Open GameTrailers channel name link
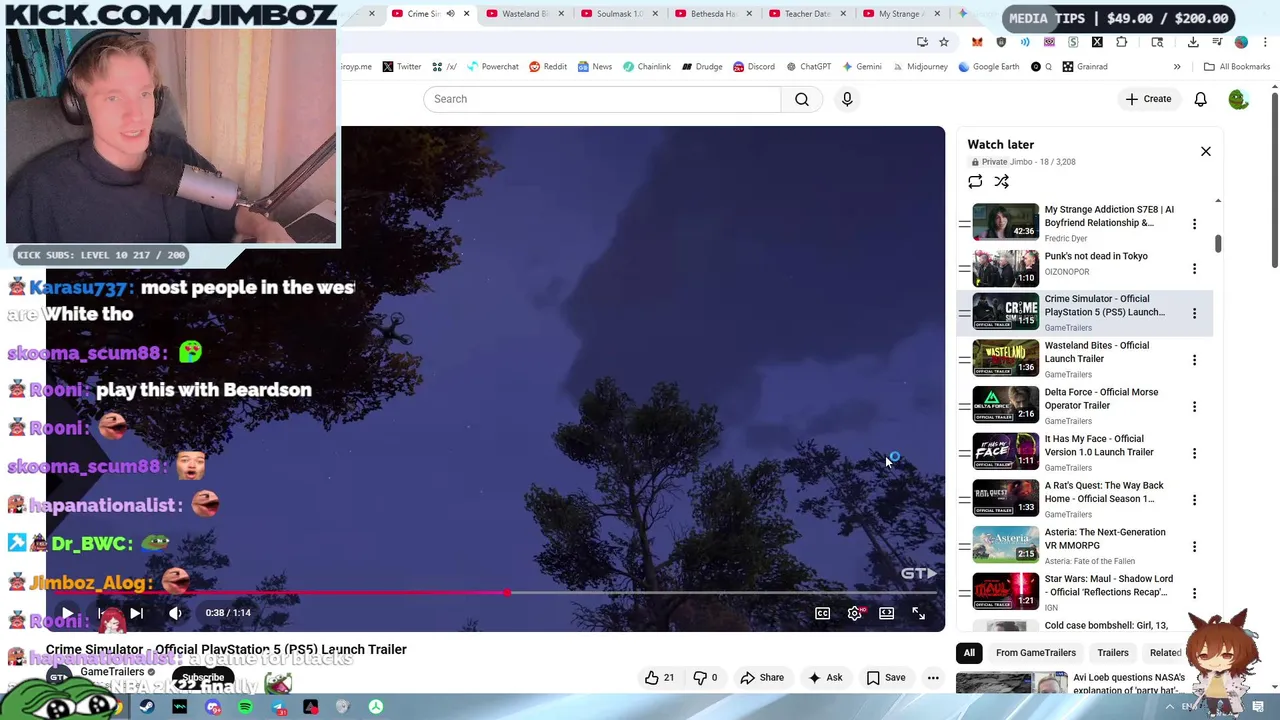This screenshot has height=720, width=1280. [x=112, y=672]
